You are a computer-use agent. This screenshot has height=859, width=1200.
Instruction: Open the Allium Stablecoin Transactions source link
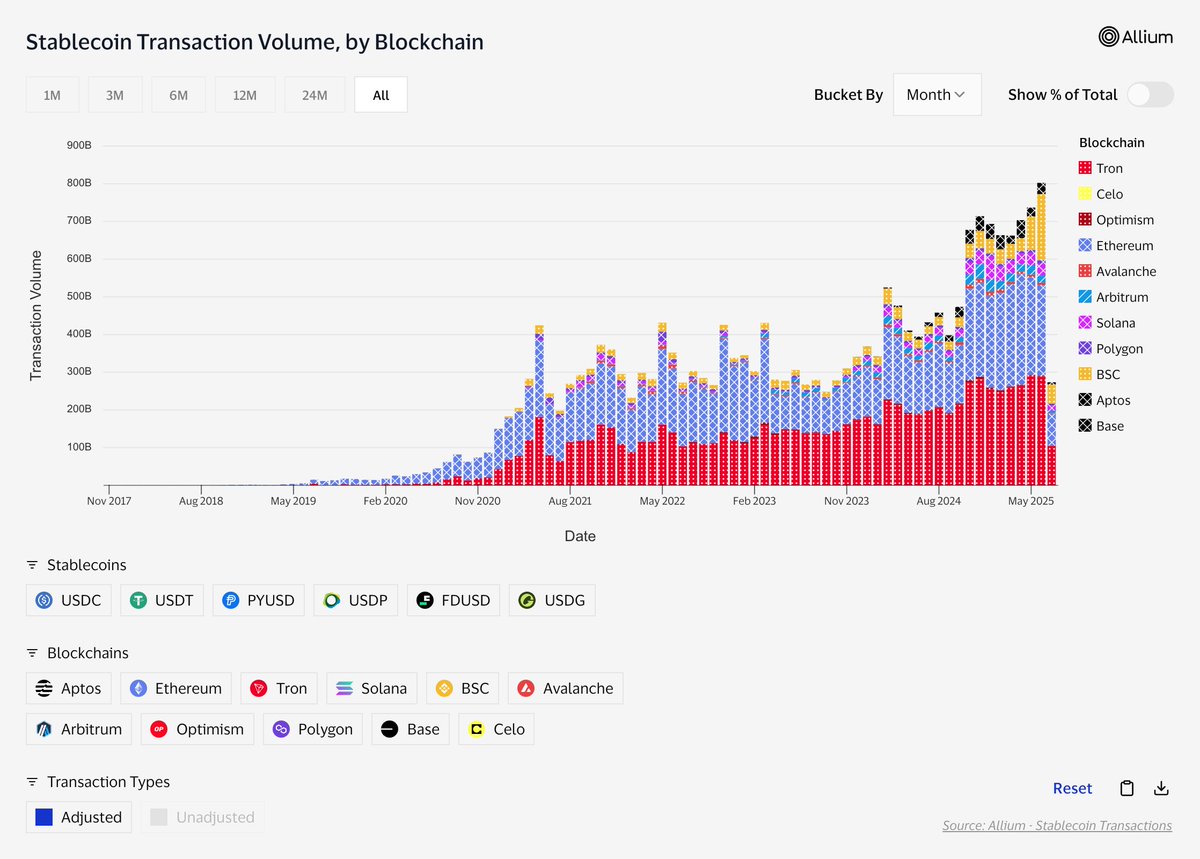pos(1057,825)
